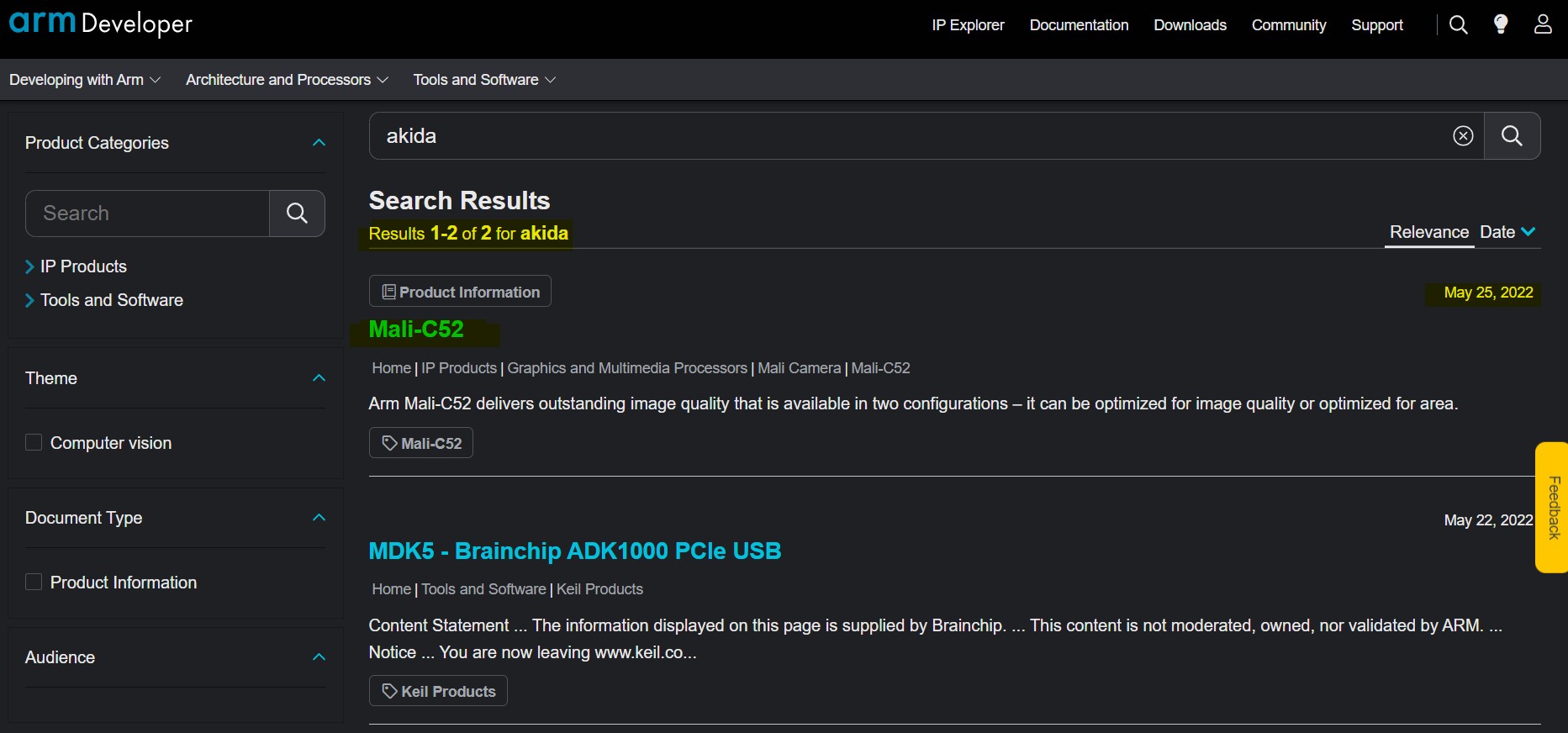Clear the akida search query
This screenshot has width=1568, height=733.
[1463, 136]
